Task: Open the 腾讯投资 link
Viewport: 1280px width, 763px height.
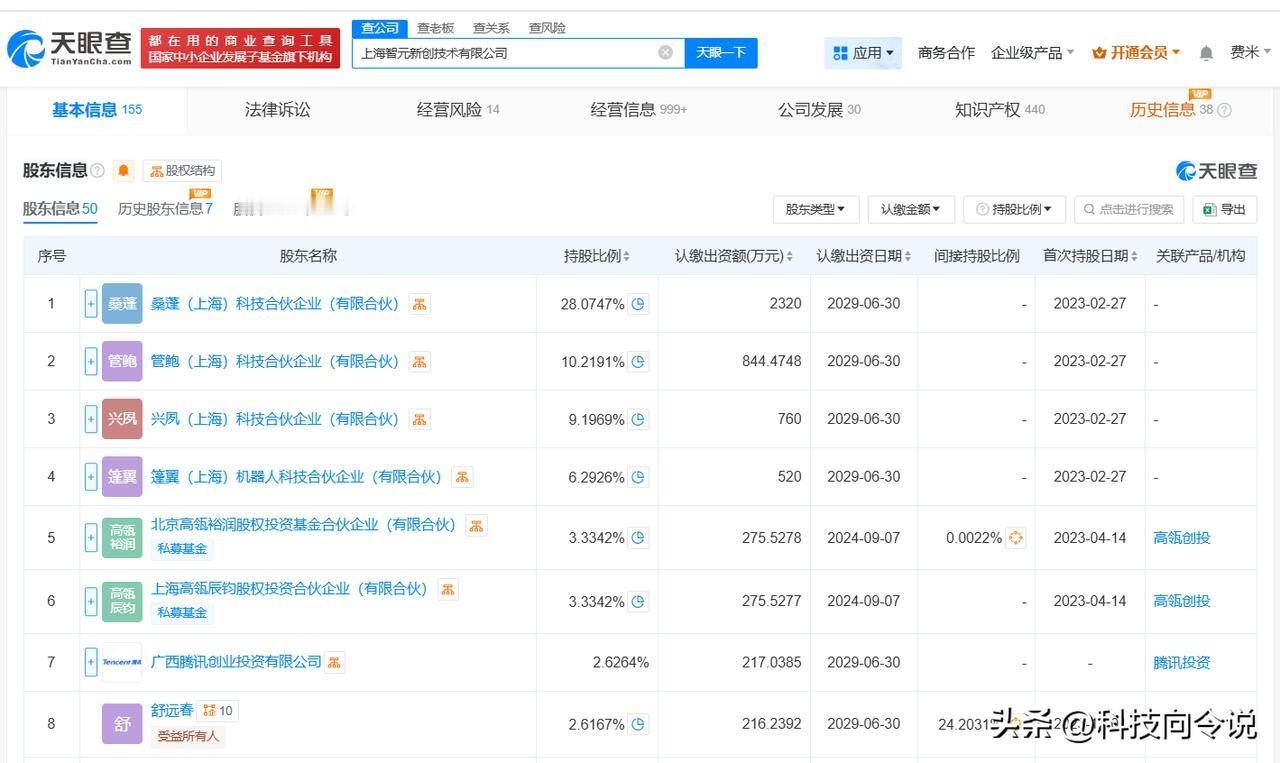Action: 1182,662
